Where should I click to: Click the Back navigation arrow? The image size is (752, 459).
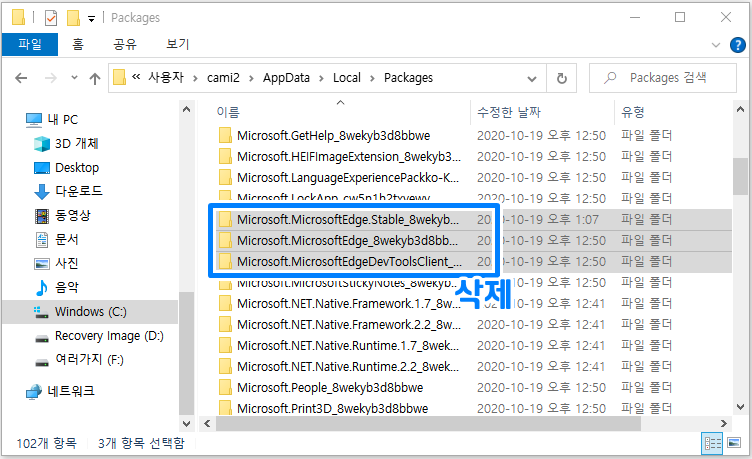click(x=21, y=78)
